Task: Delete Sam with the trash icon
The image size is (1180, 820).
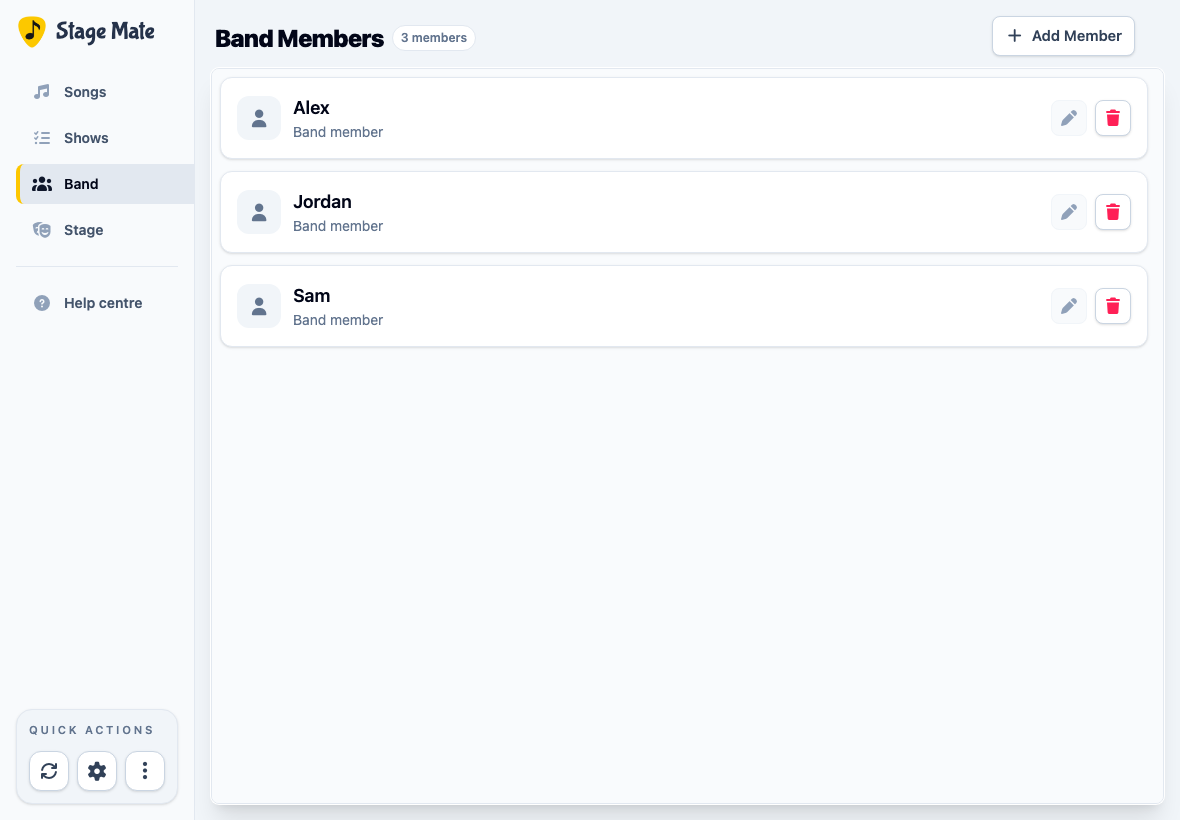Action: click(1112, 306)
